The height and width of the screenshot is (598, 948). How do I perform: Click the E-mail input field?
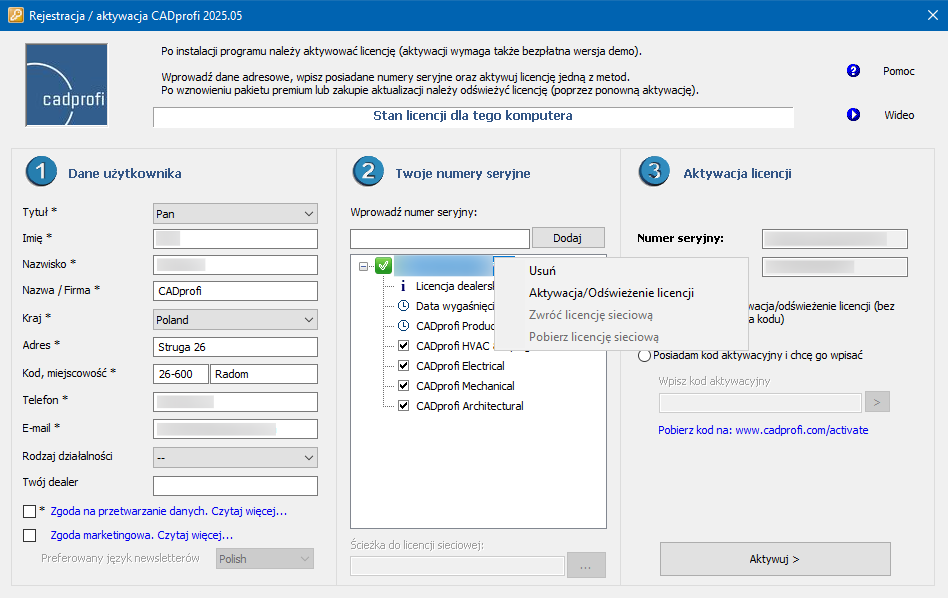pos(235,429)
